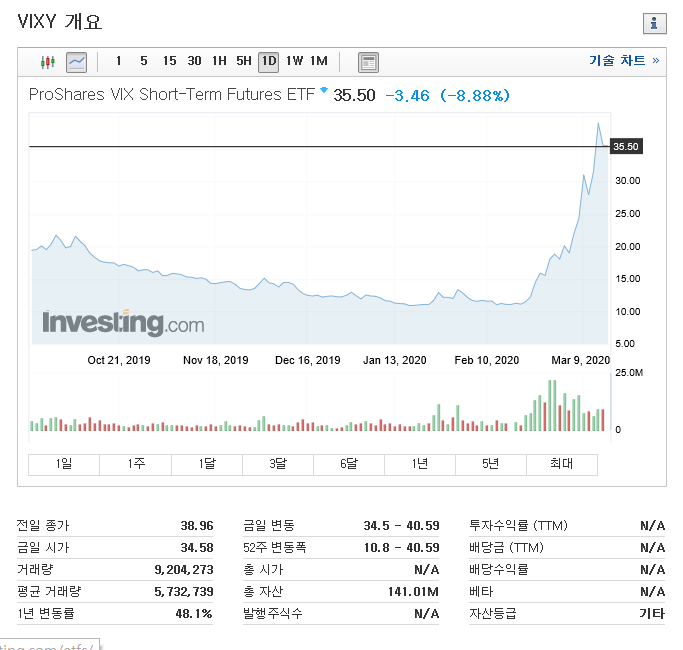
Task: Click the 자산등급 value 기타
Action: click(x=652, y=614)
